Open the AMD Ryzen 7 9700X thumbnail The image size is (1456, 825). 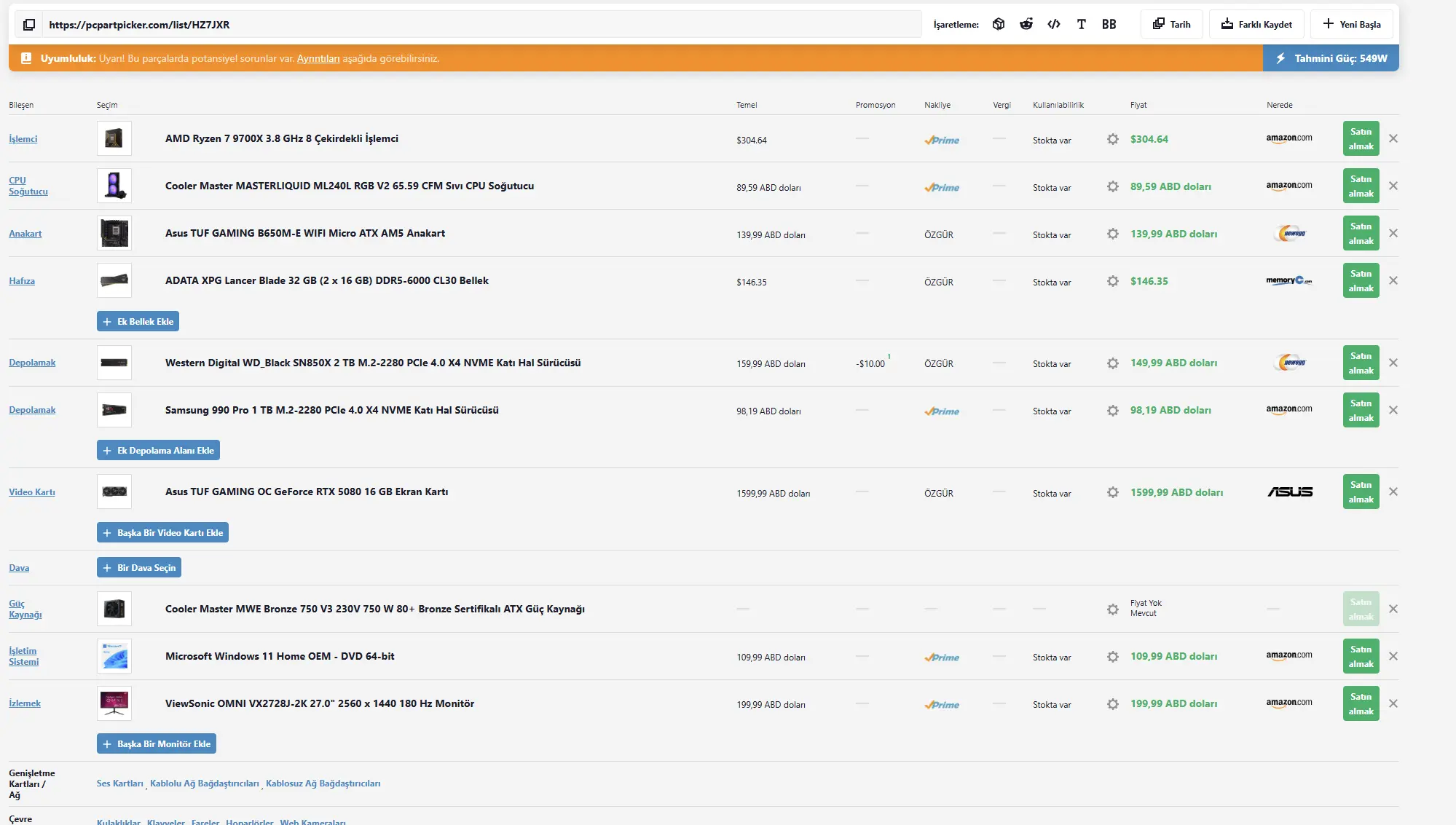pyautogui.click(x=114, y=138)
